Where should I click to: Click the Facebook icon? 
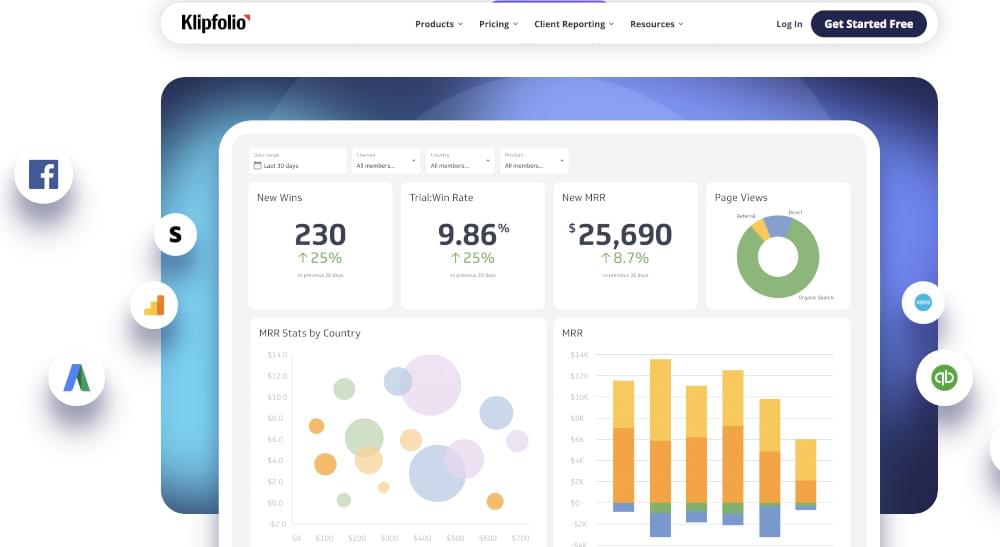[43, 174]
